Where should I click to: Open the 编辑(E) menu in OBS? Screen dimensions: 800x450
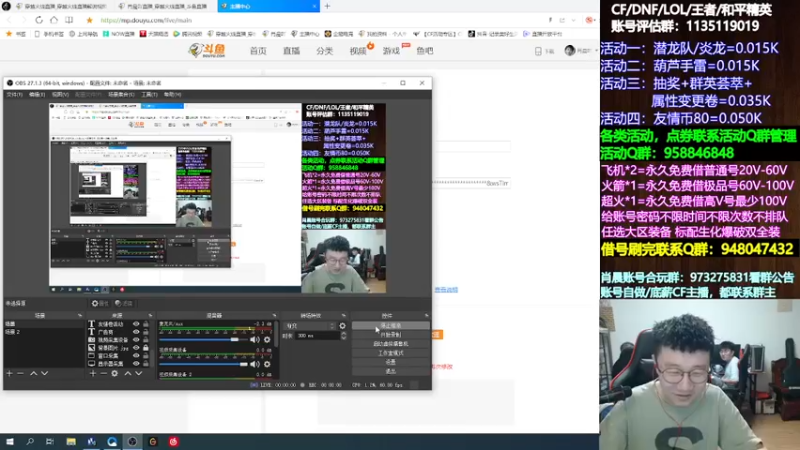(37, 94)
